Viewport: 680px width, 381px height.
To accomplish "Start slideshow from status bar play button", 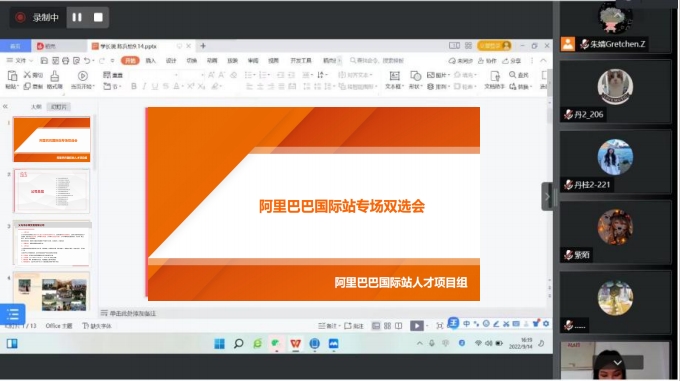I will tap(416, 326).
